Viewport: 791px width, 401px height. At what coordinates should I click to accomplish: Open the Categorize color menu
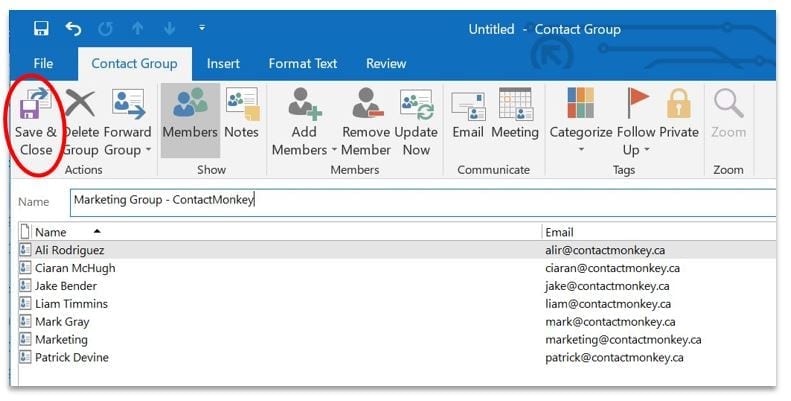click(x=581, y=121)
